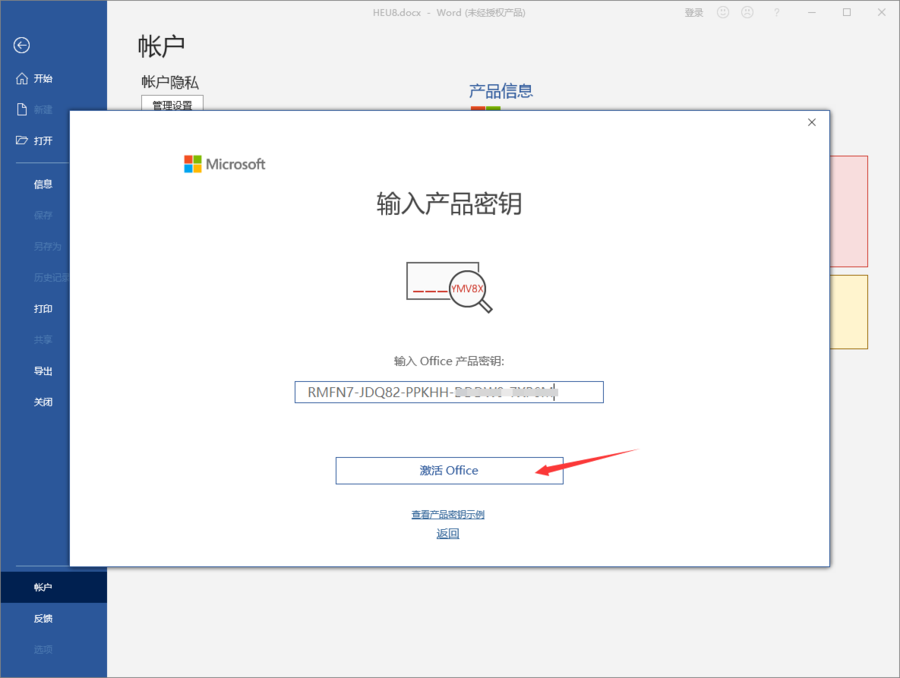Open the 开始 home icon item
The height and width of the screenshot is (678, 900).
point(22,78)
